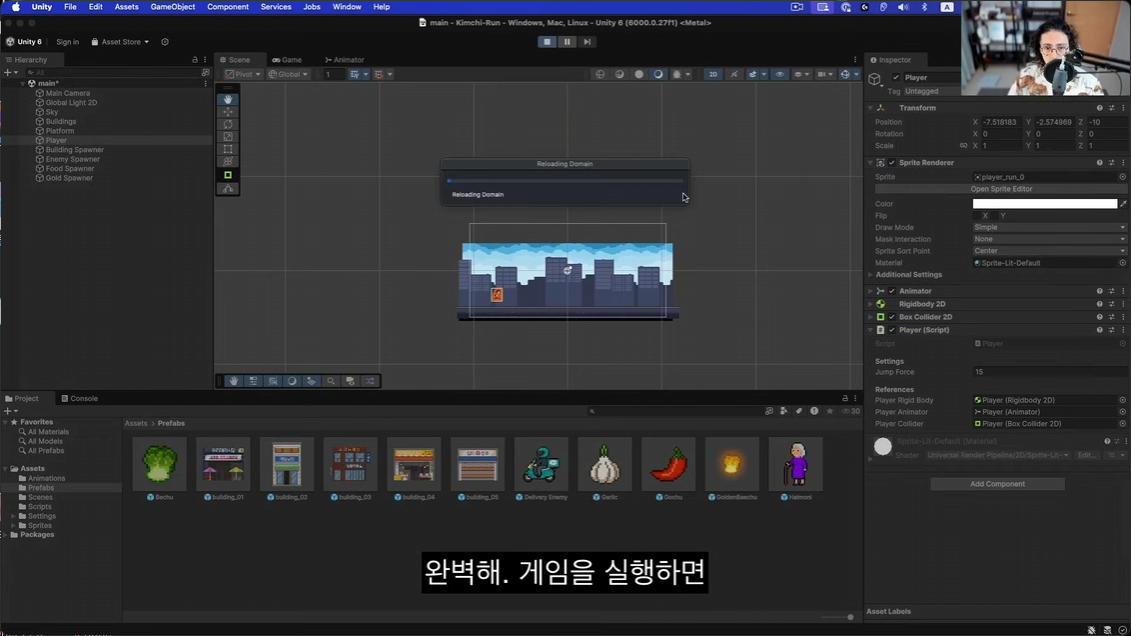1131x636 pixels.
Task: Open the Apple menu
Action: pyautogui.click(x=16, y=6)
